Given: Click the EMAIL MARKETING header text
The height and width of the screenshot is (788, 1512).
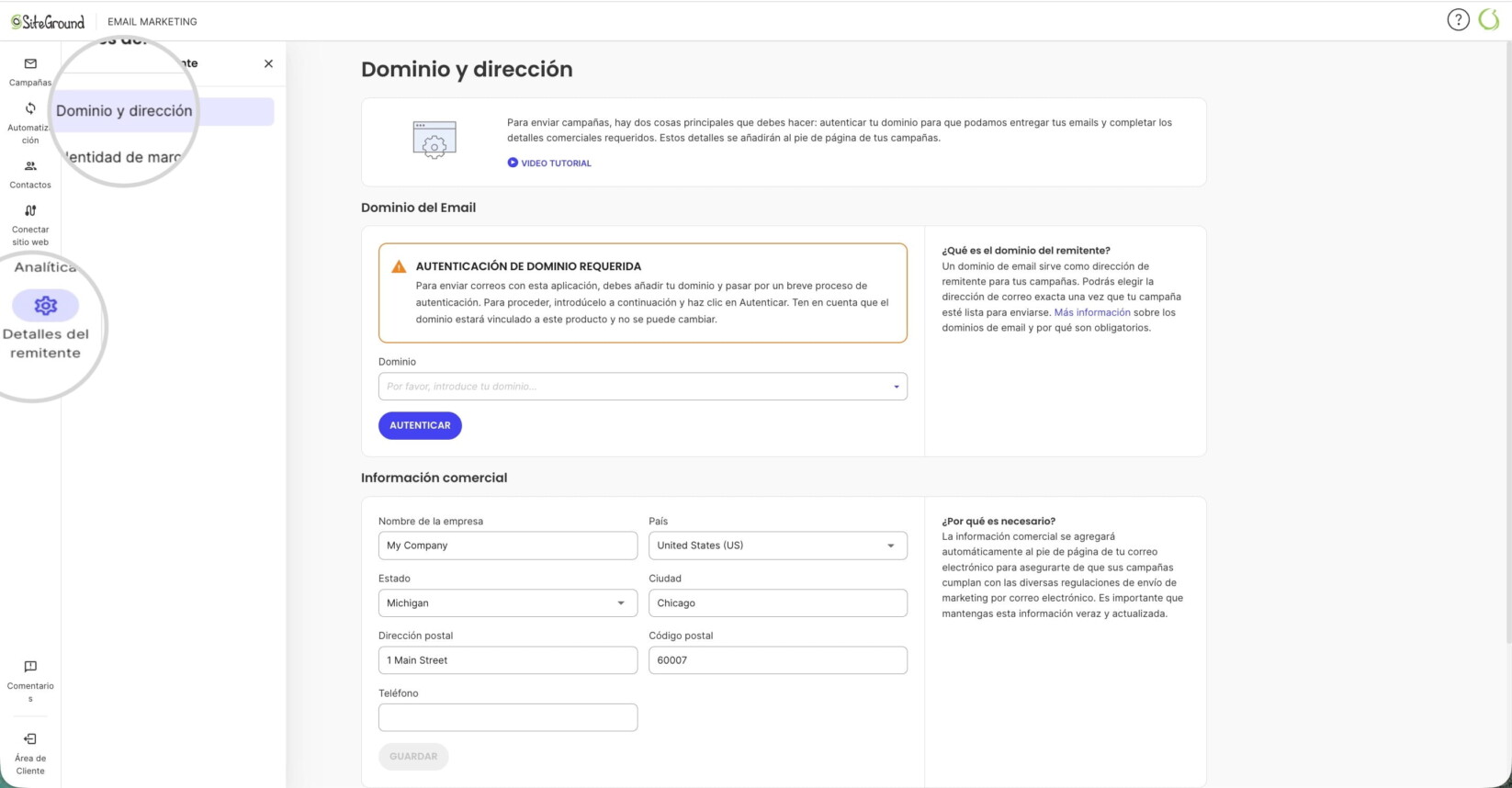Looking at the screenshot, I should pos(152,21).
